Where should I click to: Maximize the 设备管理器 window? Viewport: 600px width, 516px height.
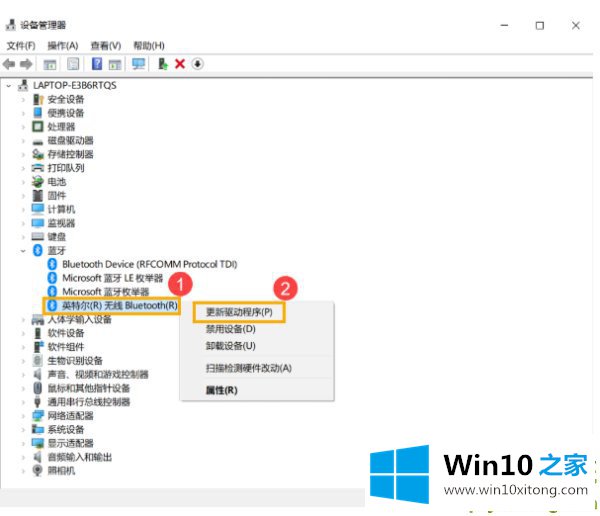pyautogui.click(x=540, y=25)
